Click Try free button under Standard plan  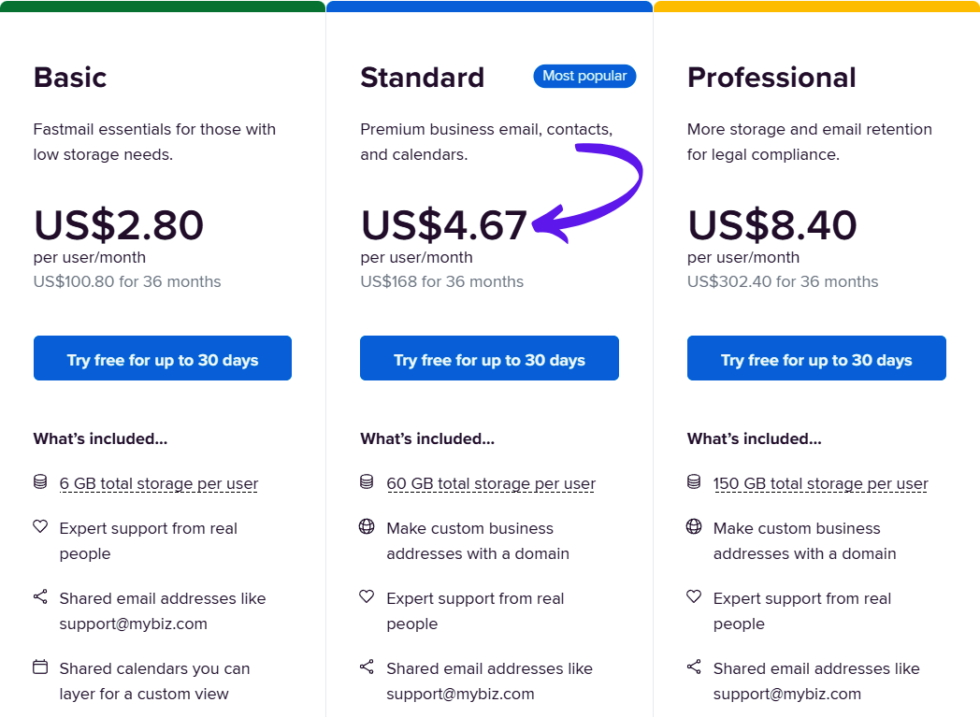click(489, 358)
